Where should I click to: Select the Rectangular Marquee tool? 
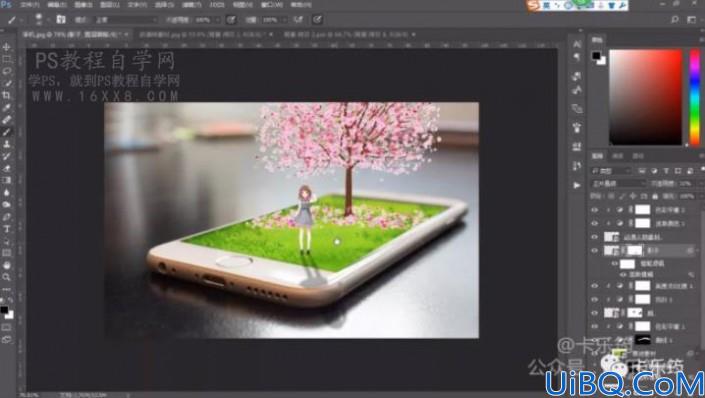pyautogui.click(x=6, y=59)
